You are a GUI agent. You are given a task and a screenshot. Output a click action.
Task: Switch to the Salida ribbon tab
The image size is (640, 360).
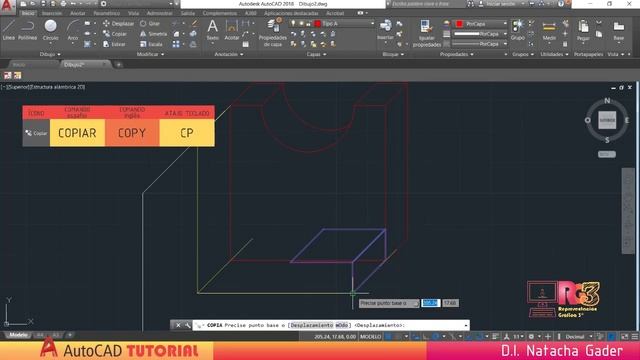click(x=188, y=13)
